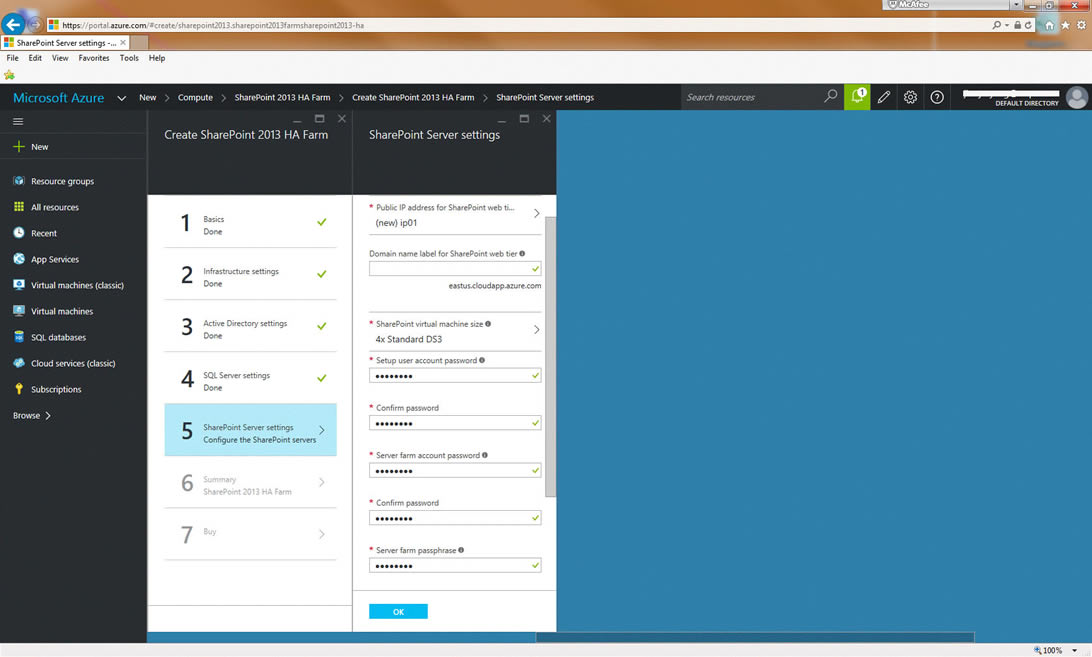Open step 5 SharePoint Server settings
The width and height of the screenshot is (1092, 657).
(x=250, y=430)
